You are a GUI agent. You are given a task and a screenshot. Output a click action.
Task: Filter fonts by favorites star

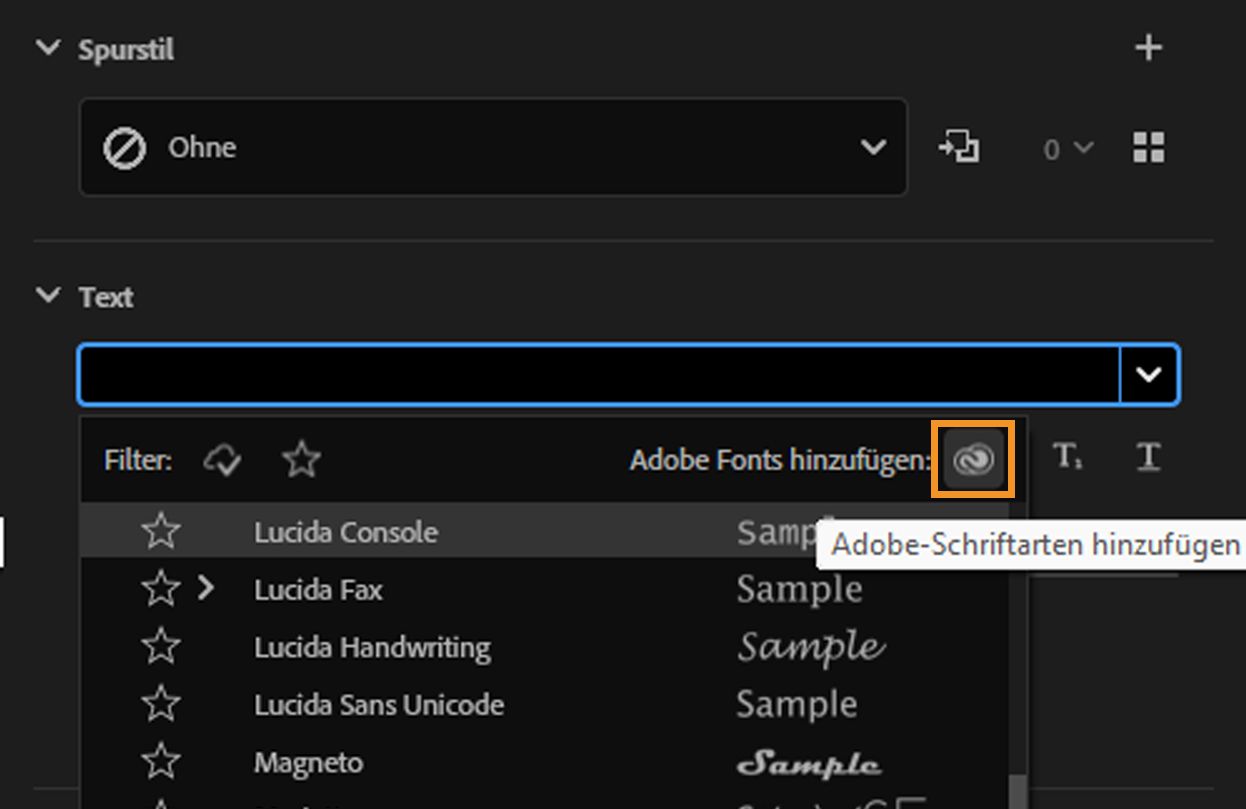coord(301,460)
